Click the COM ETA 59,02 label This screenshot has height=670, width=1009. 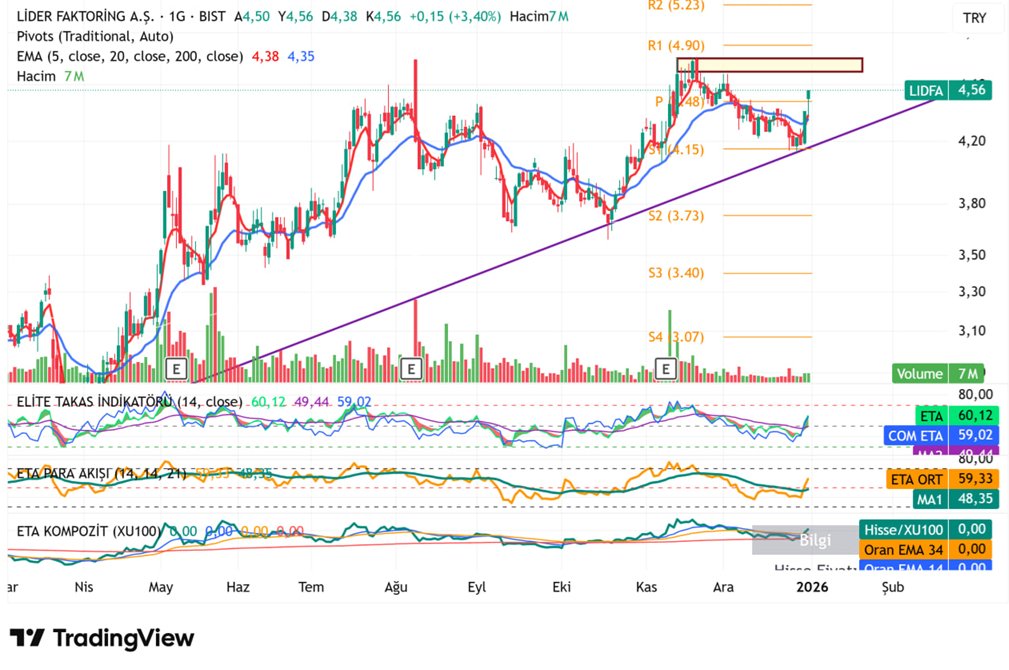(x=941, y=436)
